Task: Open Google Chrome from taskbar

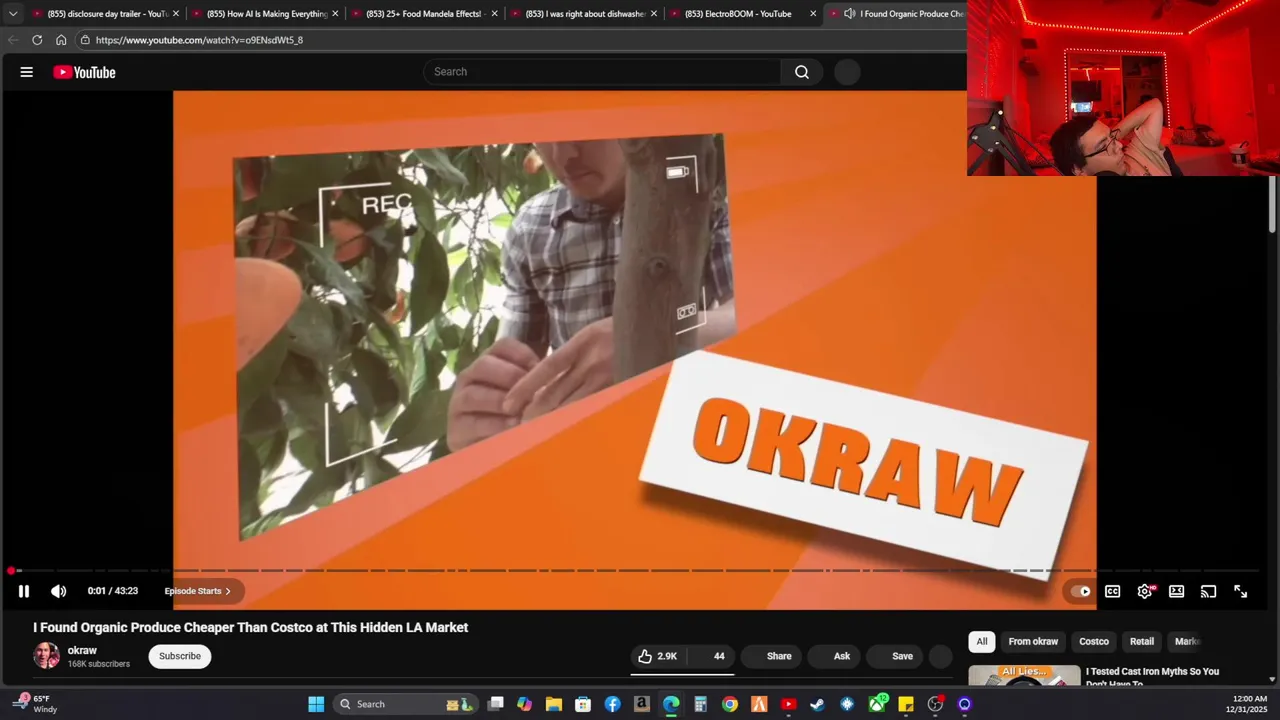Action: click(730, 704)
